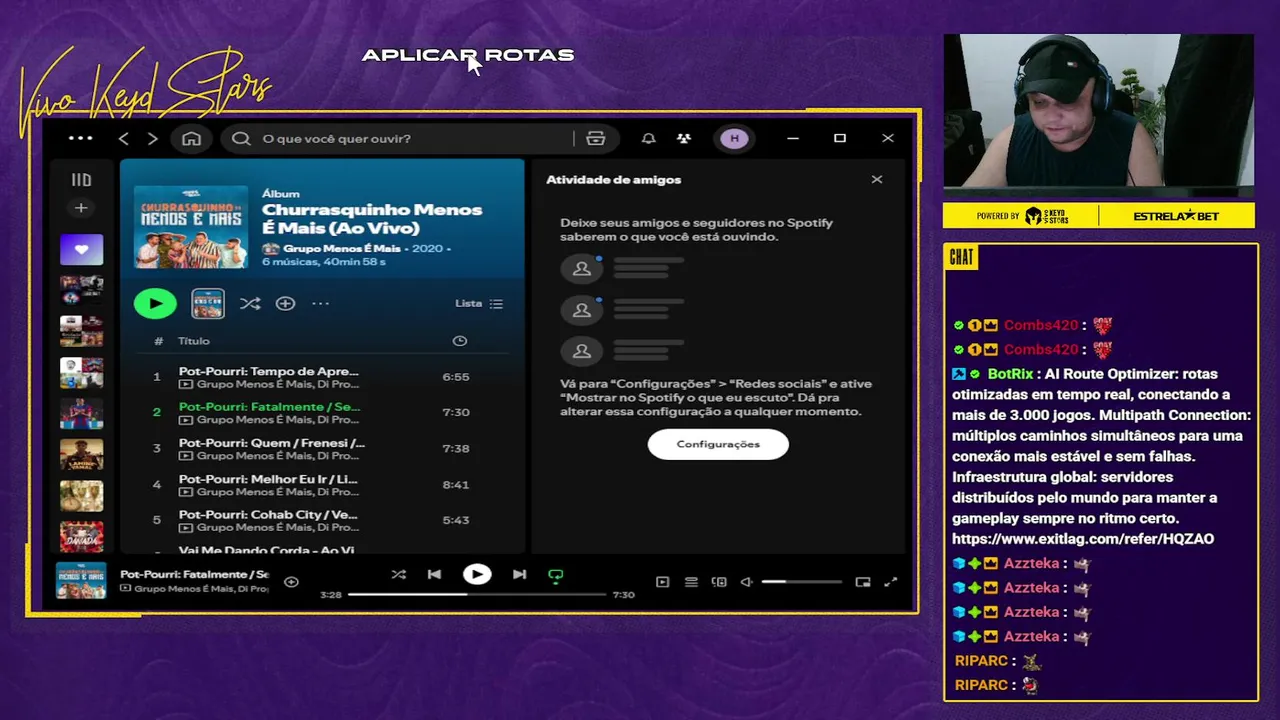Open the Lista view dropdown
The image size is (1280, 720).
(x=479, y=303)
